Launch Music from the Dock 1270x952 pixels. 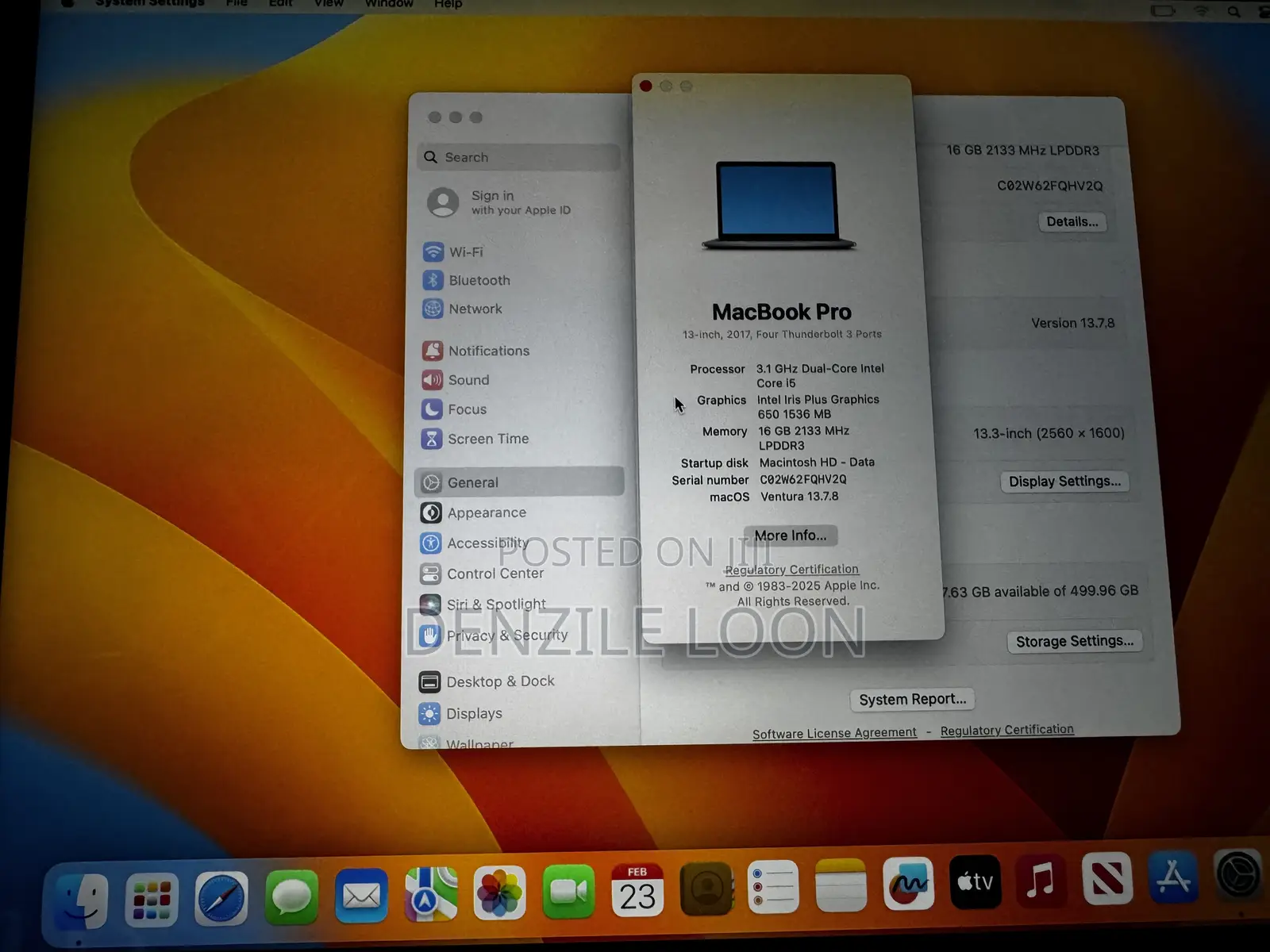(x=1041, y=880)
